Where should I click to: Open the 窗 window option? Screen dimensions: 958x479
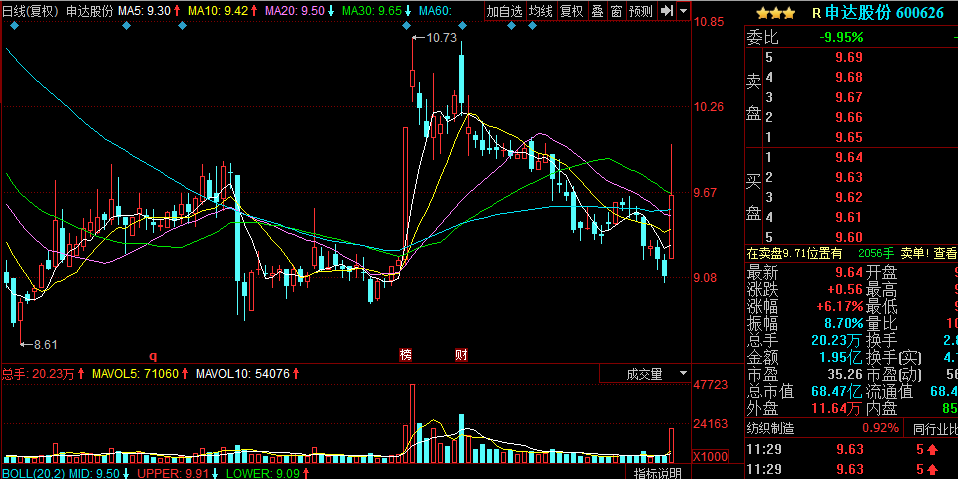[x=616, y=11]
